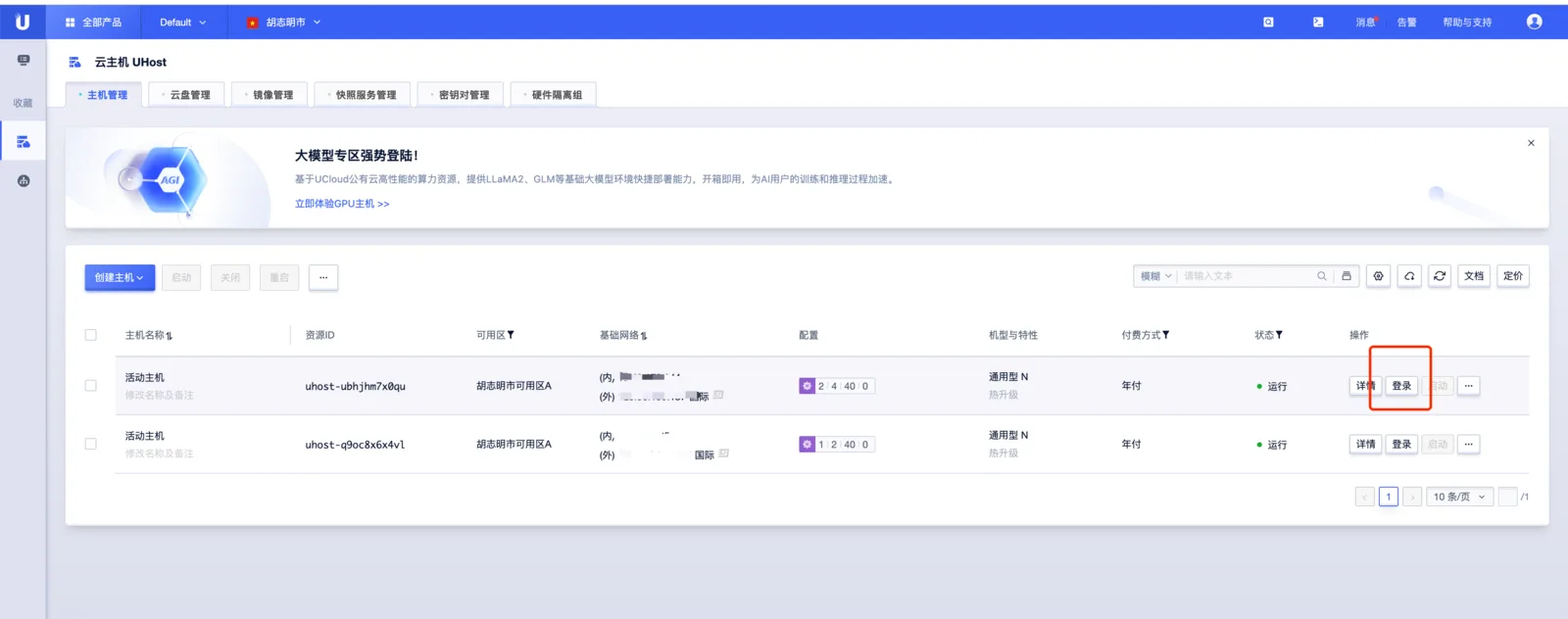Open 帮助与支持 help and support
Image resolution: width=1568 pixels, height=619 pixels.
click(x=1467, y=22)
